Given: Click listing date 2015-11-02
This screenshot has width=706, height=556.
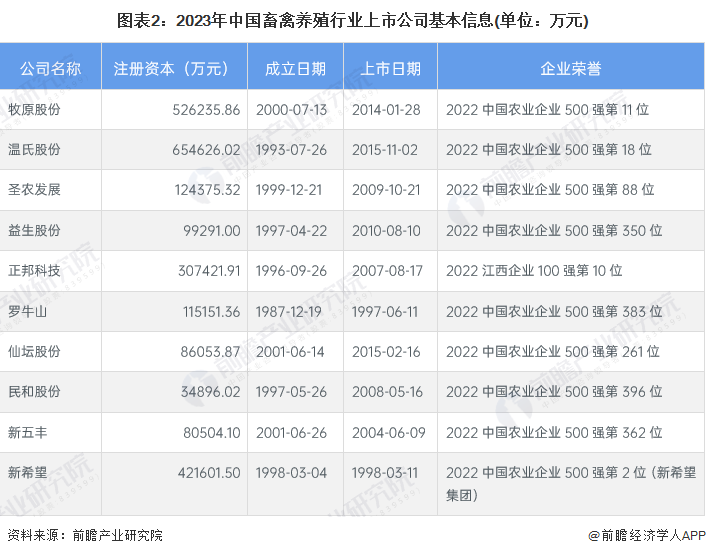Looking at the screenshot, I should pyautogui.click(x=385, y=150).
